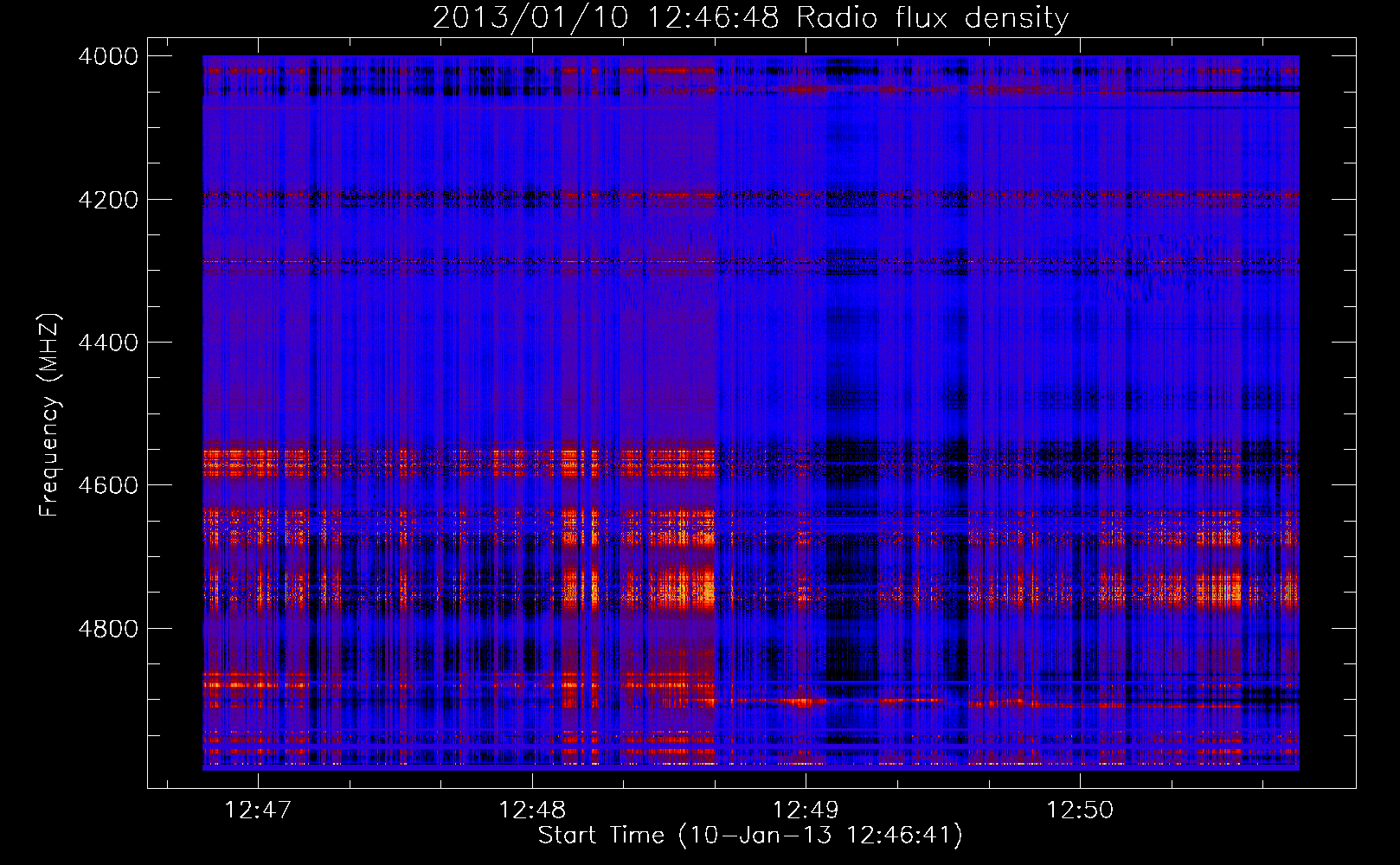Screen dimensions: 1400x865
Task: Click the 4800 frequency tick label
Action: pyautogui.click(x=108, y=629)
